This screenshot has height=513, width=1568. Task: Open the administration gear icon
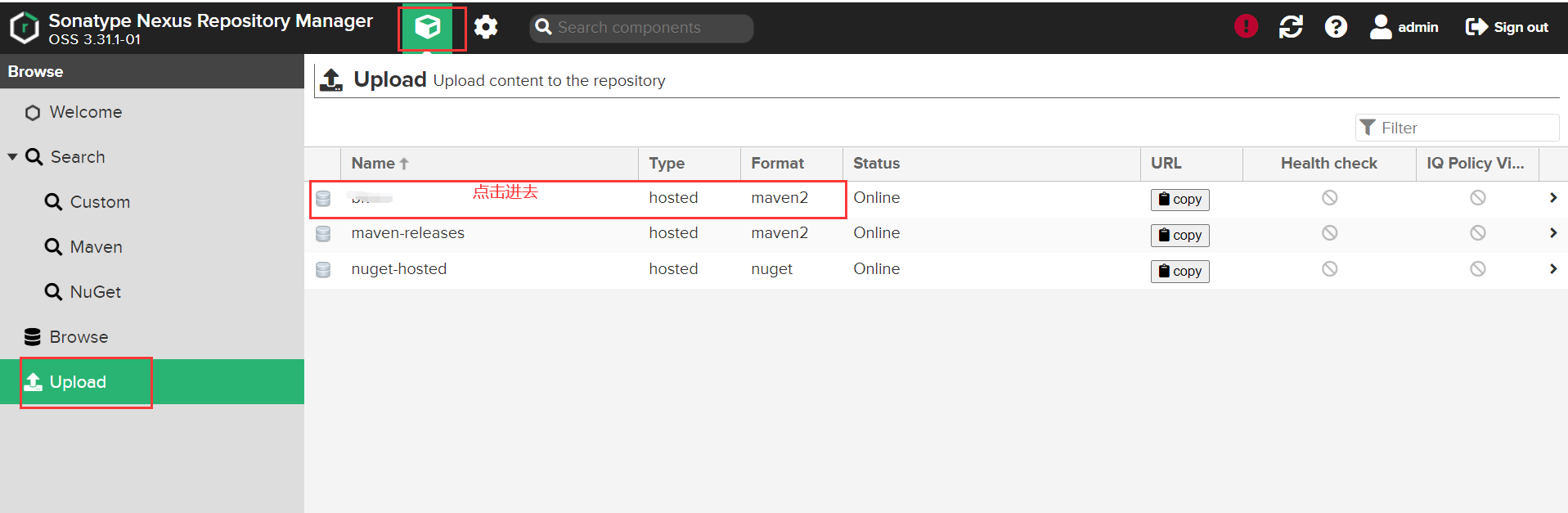486,28
